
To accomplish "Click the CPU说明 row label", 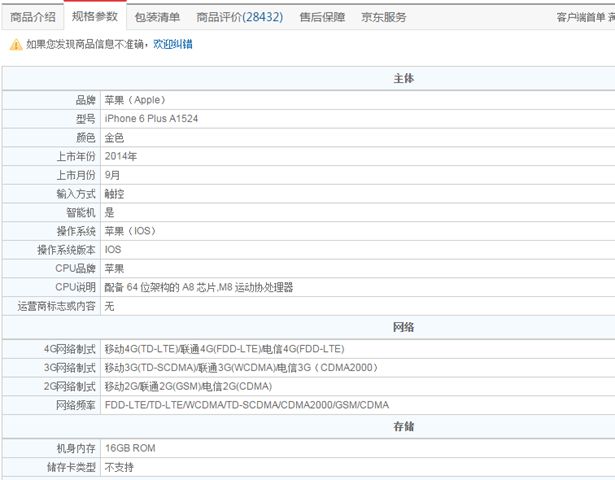I will tap(75, 287).
